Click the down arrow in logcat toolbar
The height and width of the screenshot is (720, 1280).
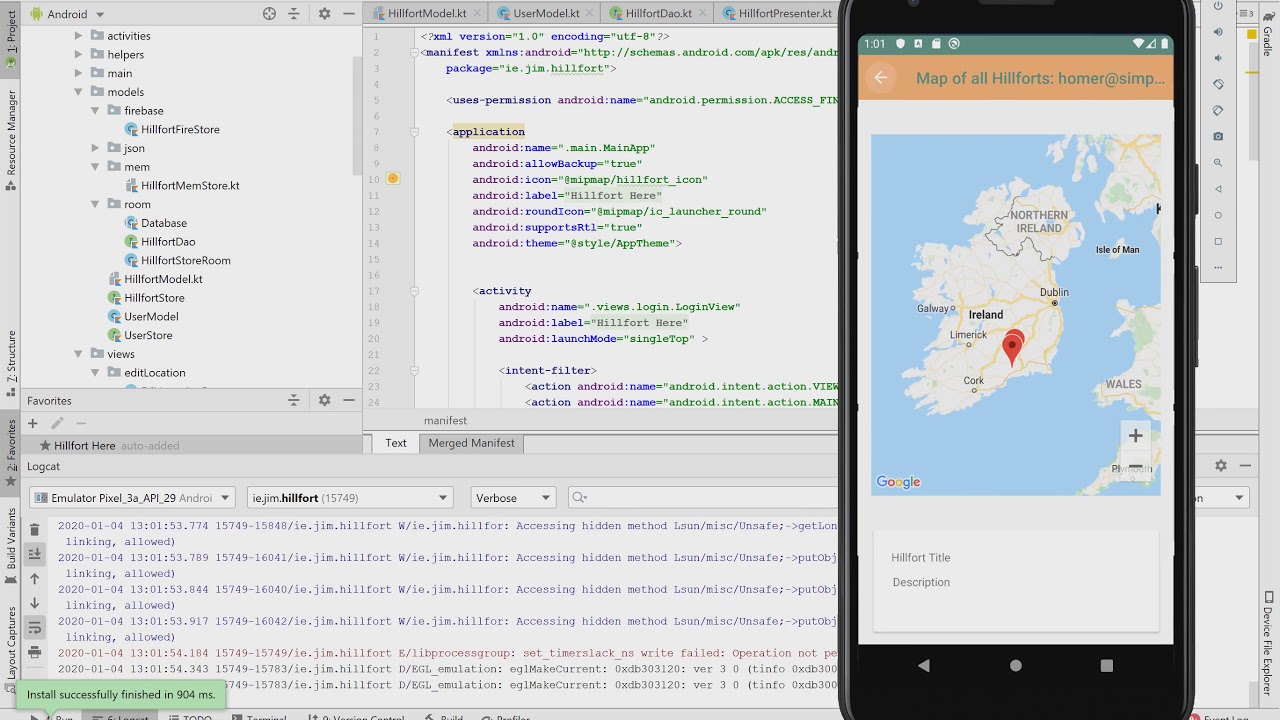(34, 603)
